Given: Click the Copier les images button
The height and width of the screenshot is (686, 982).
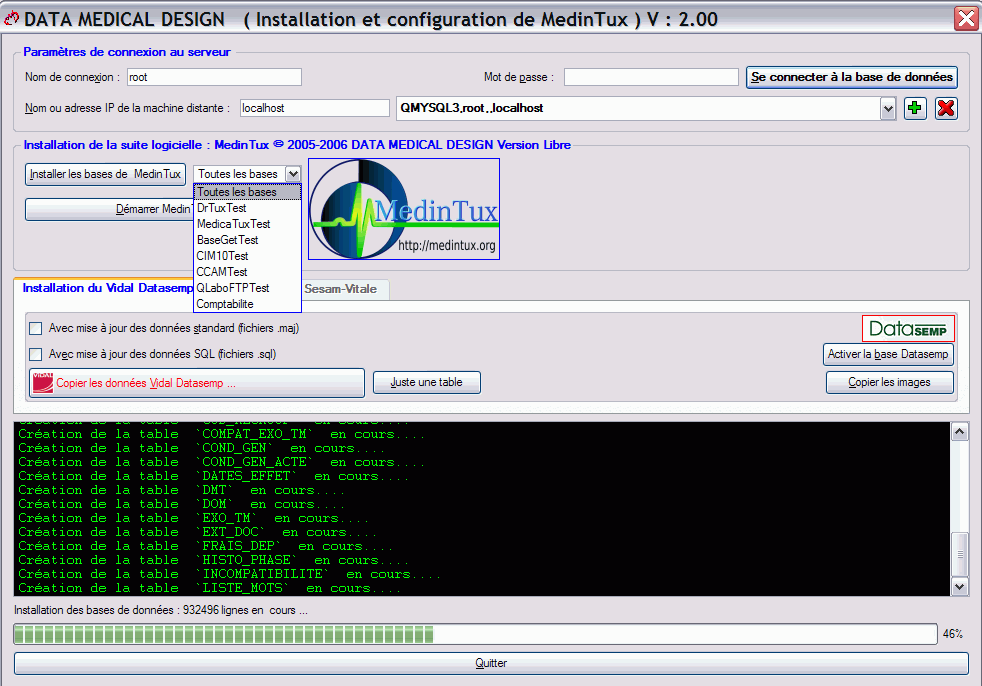Looking at the screenshot, I should click(x=889, y=382).
